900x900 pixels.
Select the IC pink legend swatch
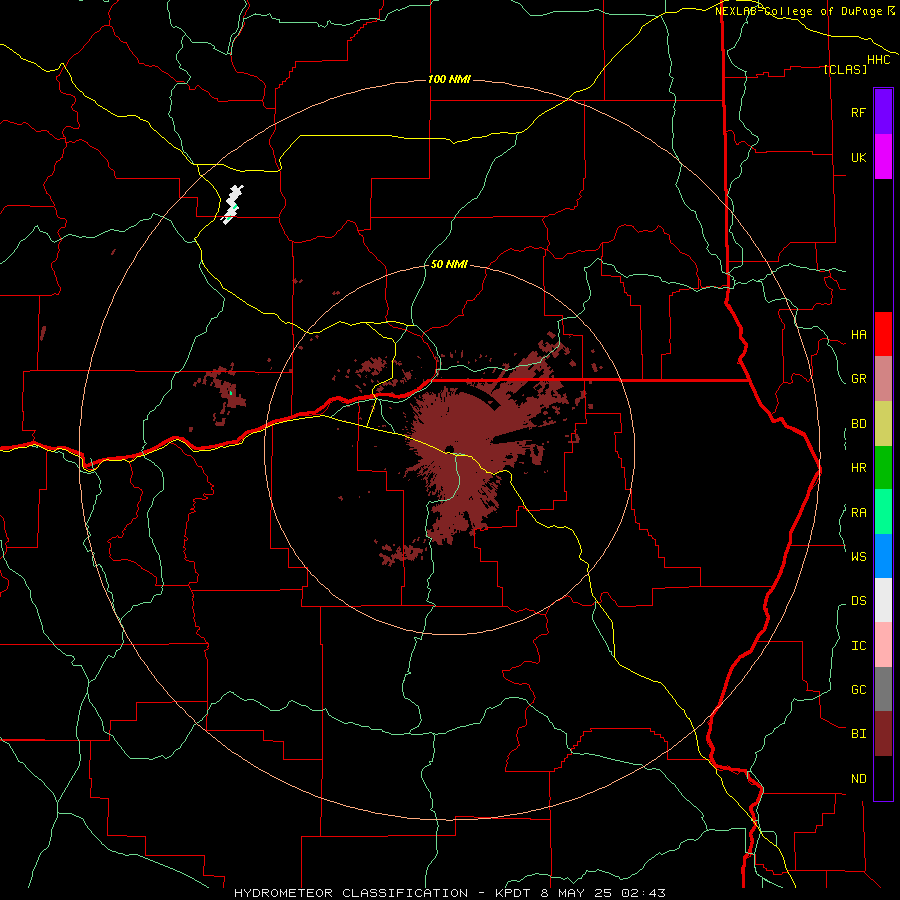point(883,645)
